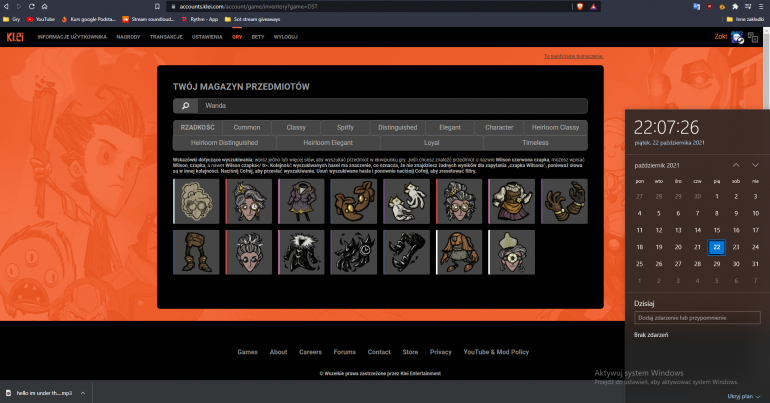Select the cream curly hair silhouette item
The image size is (770, 403).
pyautogui.click(x=196, y=201)
